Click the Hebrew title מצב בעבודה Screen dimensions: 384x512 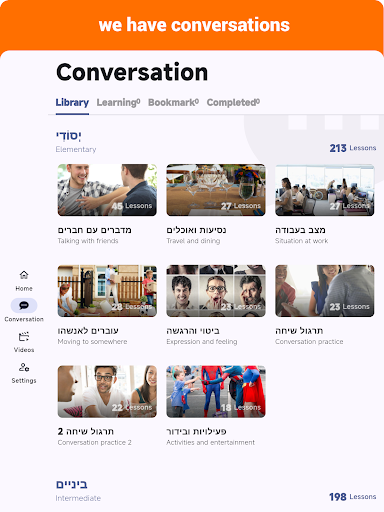(300, 230)
